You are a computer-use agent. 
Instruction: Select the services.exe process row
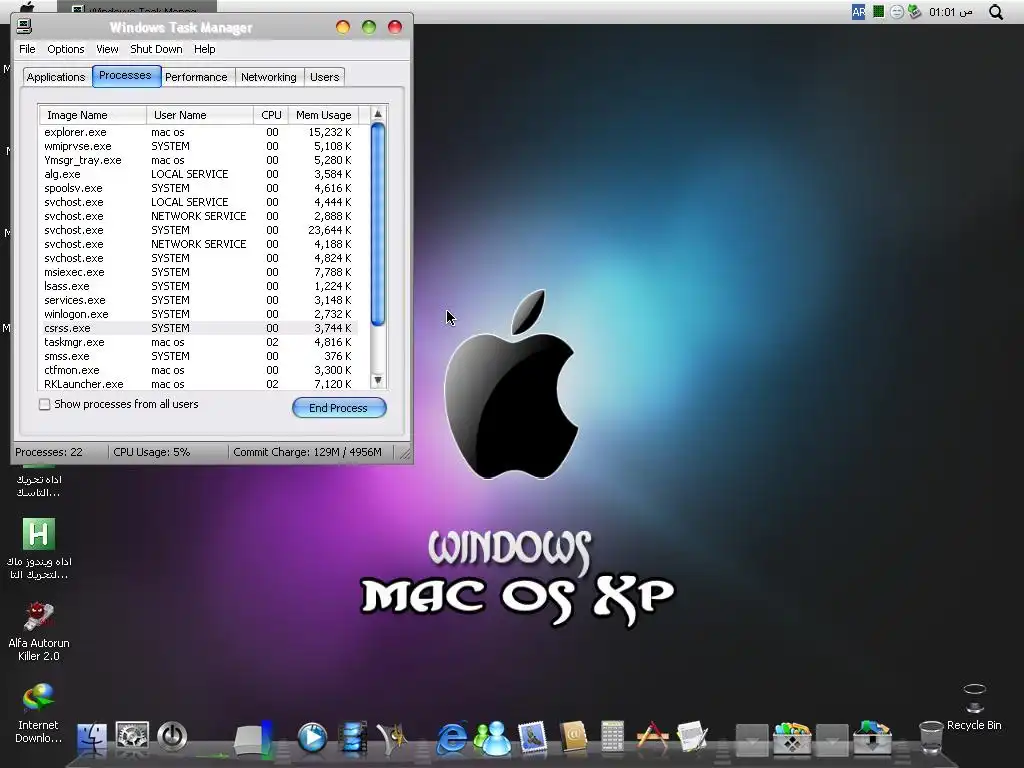[x=199, y=300]
